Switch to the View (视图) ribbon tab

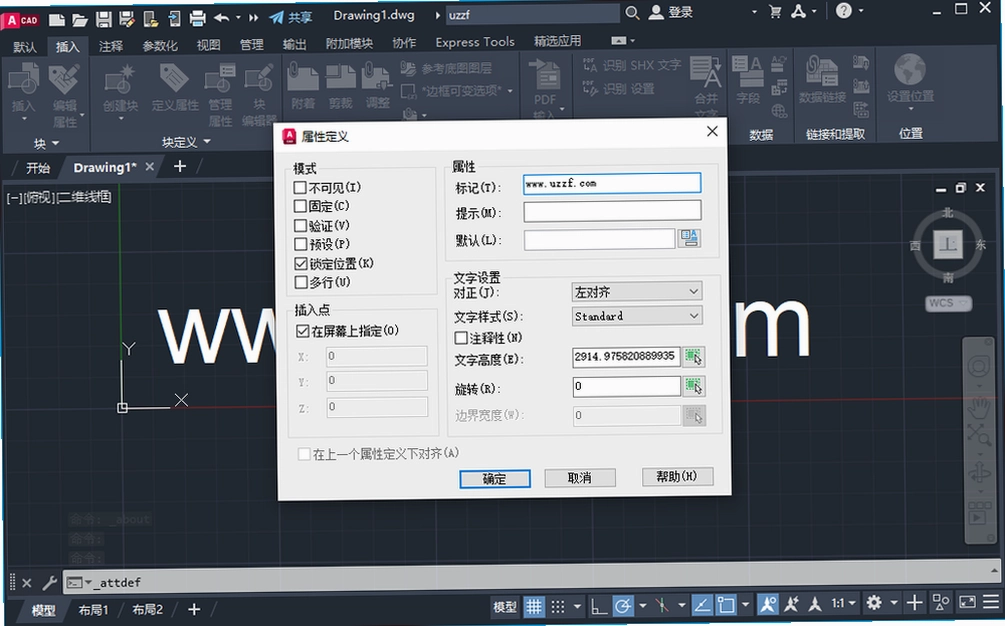coord(208,45)
